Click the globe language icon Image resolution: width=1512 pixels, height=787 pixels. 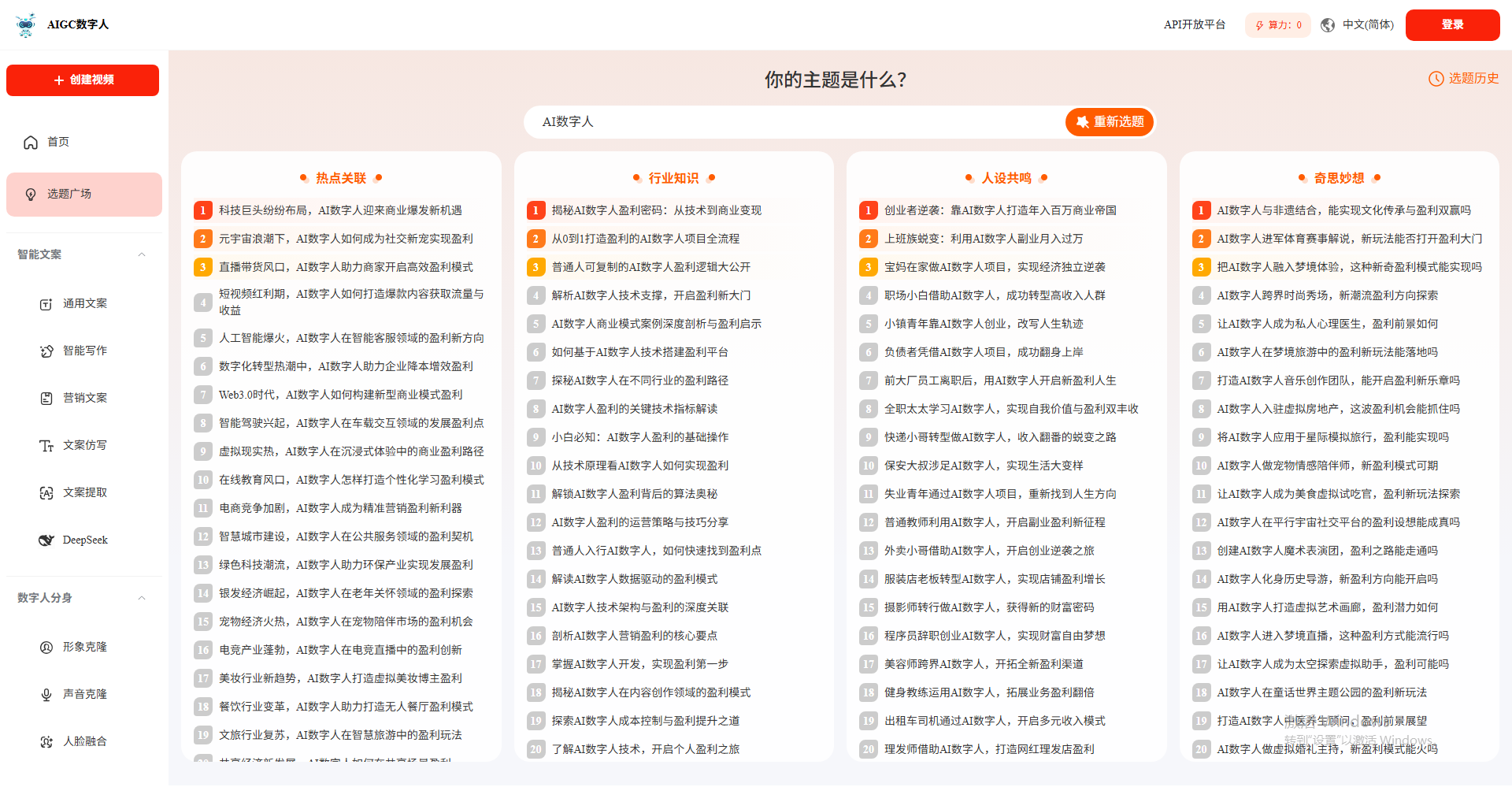(1328, 25)
